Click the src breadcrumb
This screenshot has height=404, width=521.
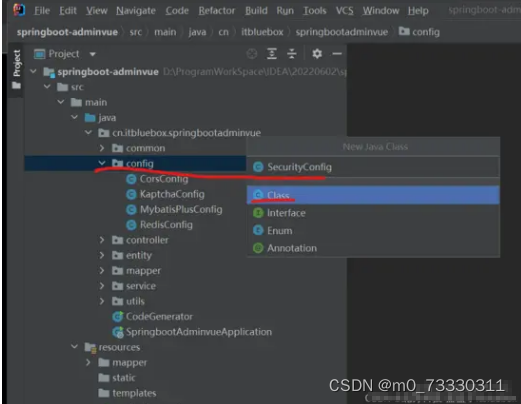click(136, 32)
